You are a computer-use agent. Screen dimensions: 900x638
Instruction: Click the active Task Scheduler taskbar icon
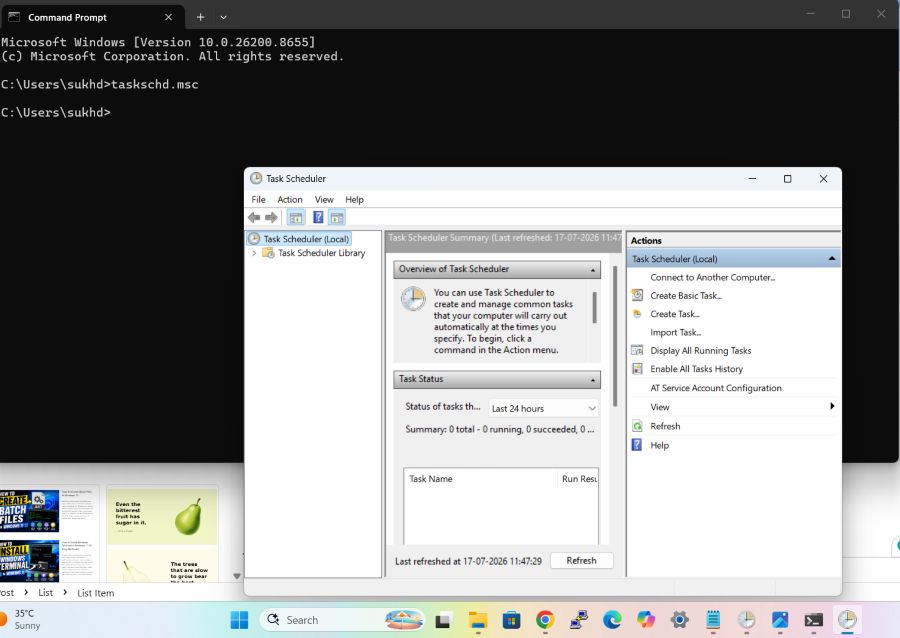(847, 620)
